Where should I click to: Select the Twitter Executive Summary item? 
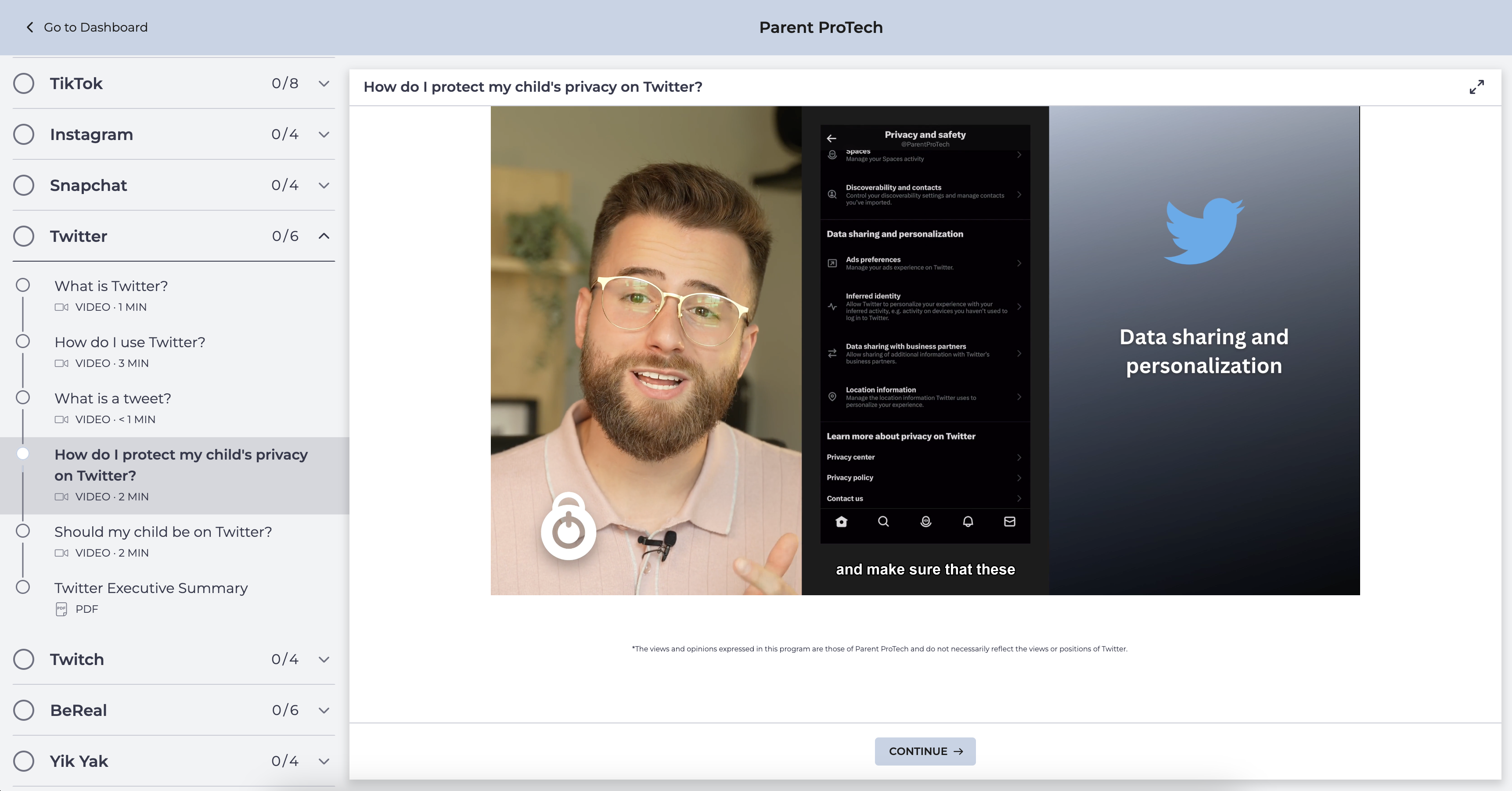coord(151,588)
